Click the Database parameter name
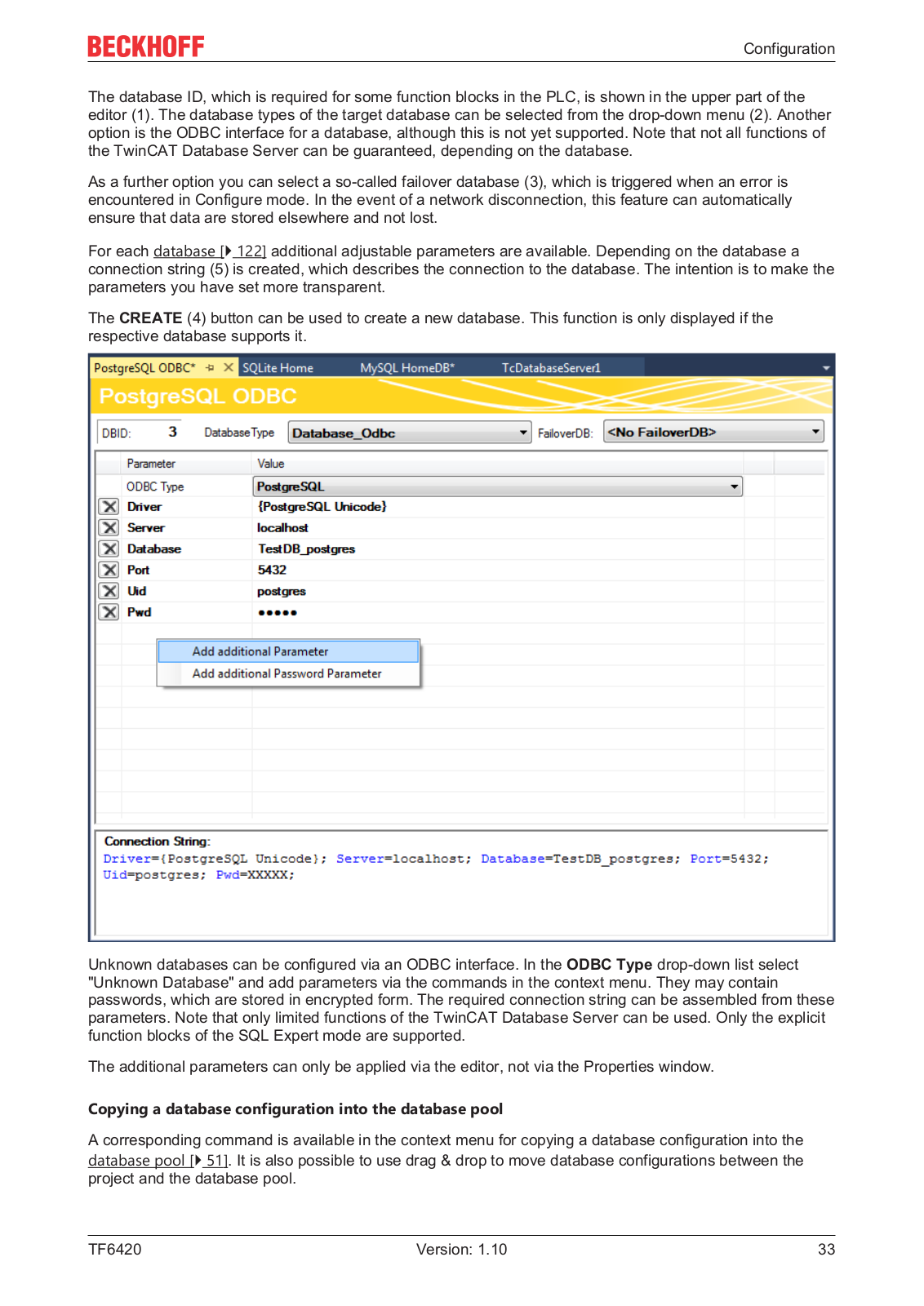Image resolution: width=924 pixels, height=1306 pixels. tap(154, 549)
